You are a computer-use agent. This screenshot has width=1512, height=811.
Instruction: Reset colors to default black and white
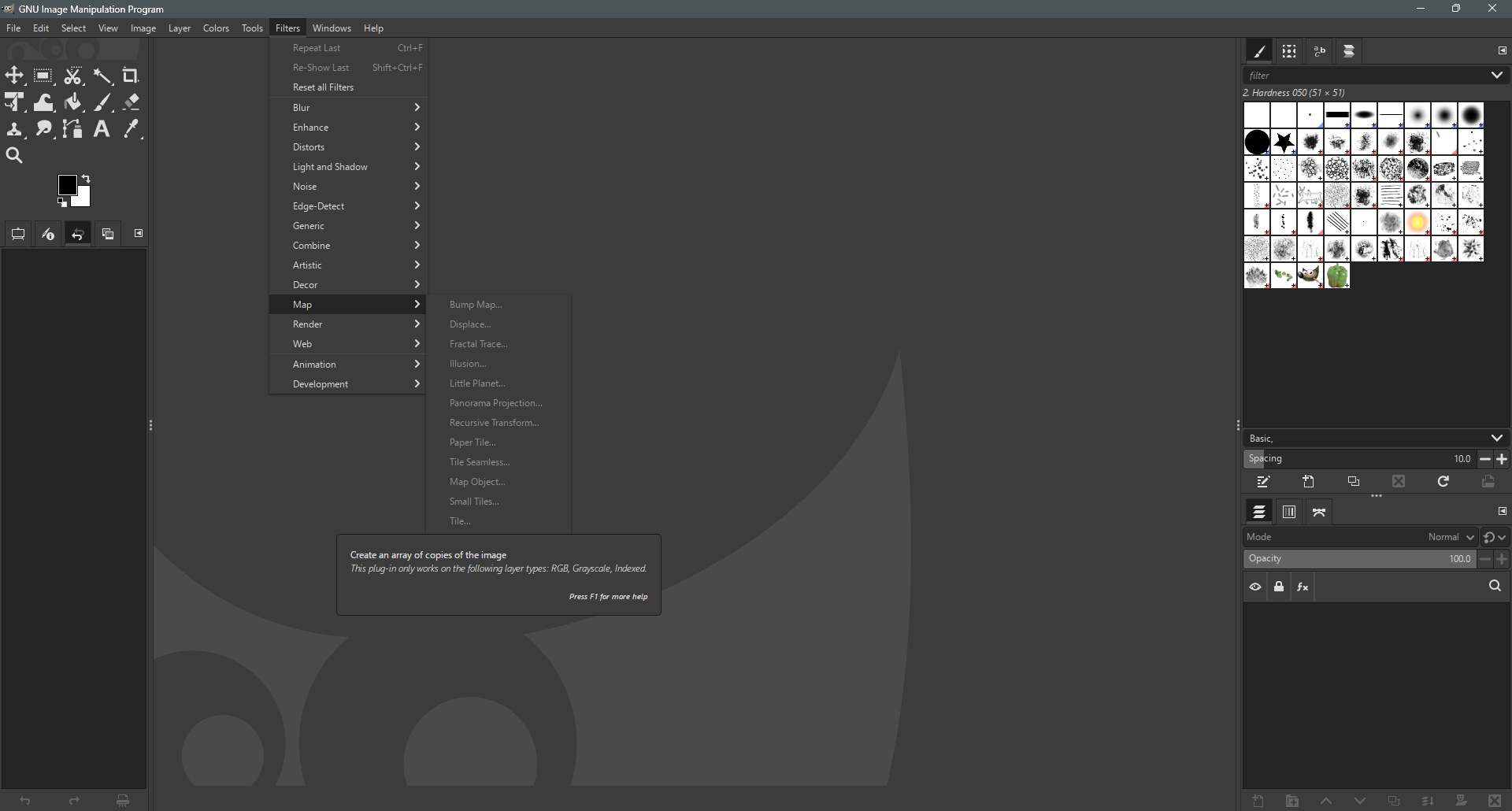click(62, 203)
